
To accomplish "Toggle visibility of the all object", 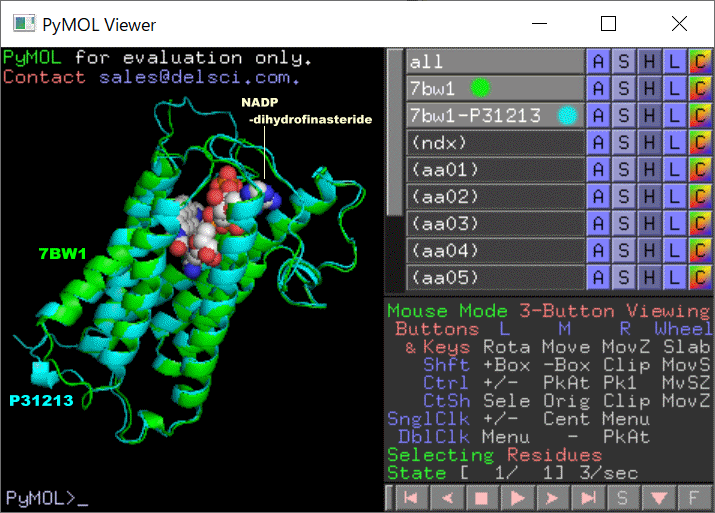I will [495, 61].
